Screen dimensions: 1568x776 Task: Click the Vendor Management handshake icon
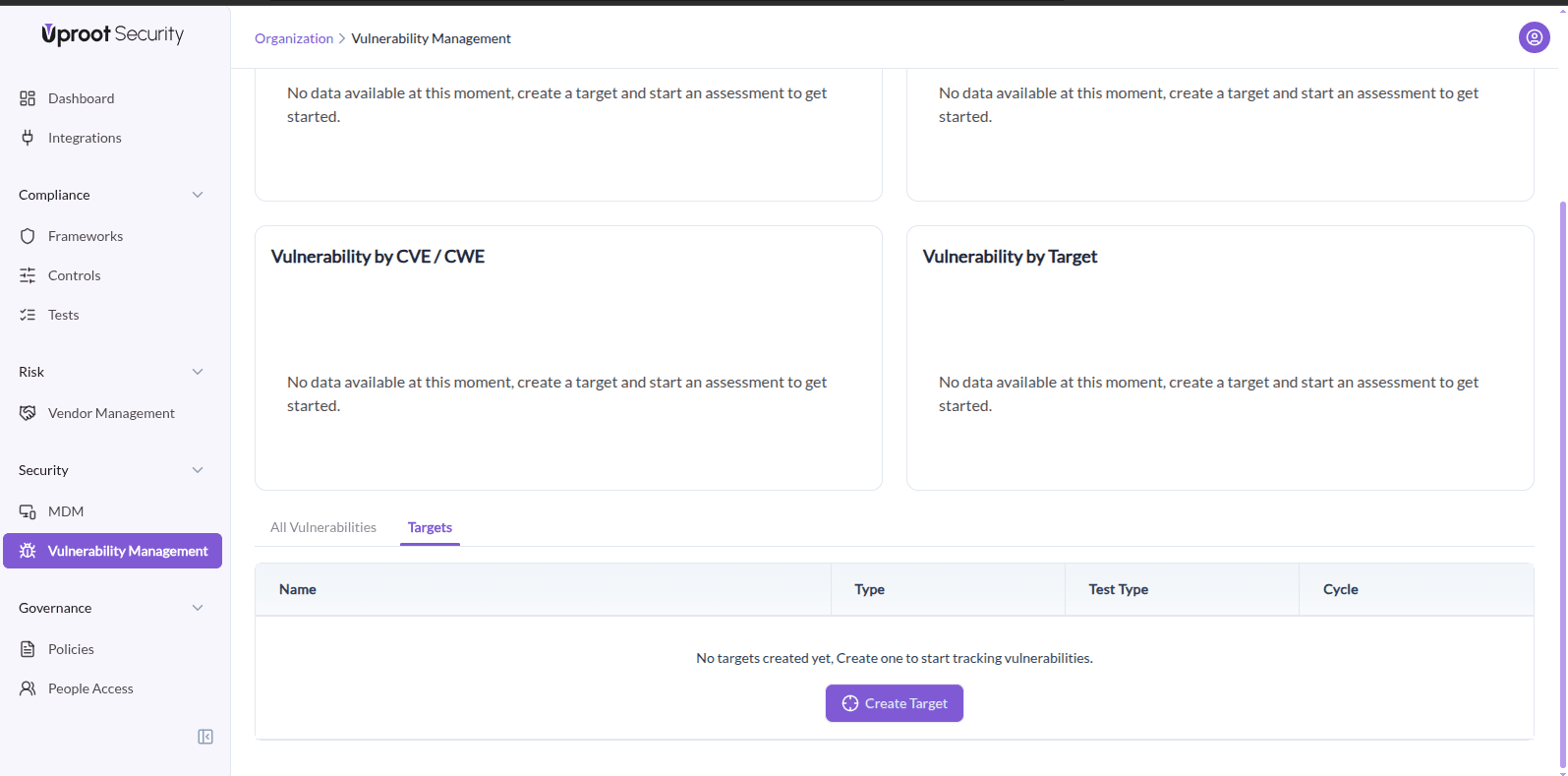tap(28, 413)
